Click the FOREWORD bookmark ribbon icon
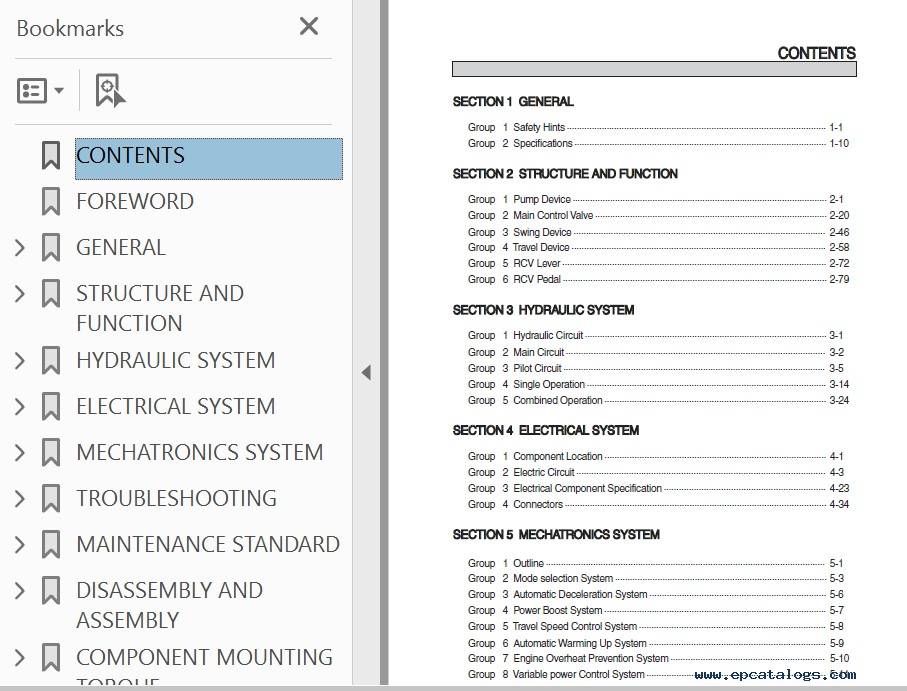Image resolution: width=907 pixels, height=691 pixels. pos(51,201)
